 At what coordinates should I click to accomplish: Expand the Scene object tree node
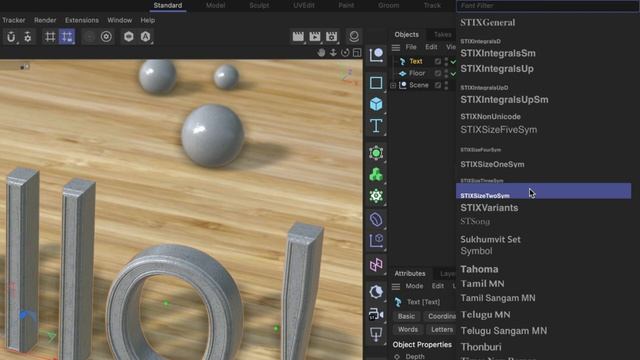pyautogui.click(x=393, y=85)
